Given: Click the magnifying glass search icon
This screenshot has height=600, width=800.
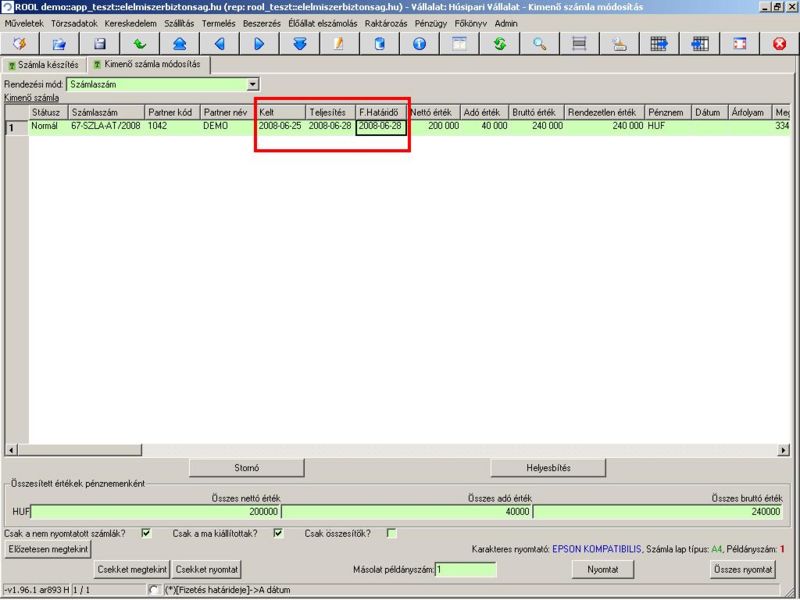Looking at the screenshot, I should tap(539, 44).
